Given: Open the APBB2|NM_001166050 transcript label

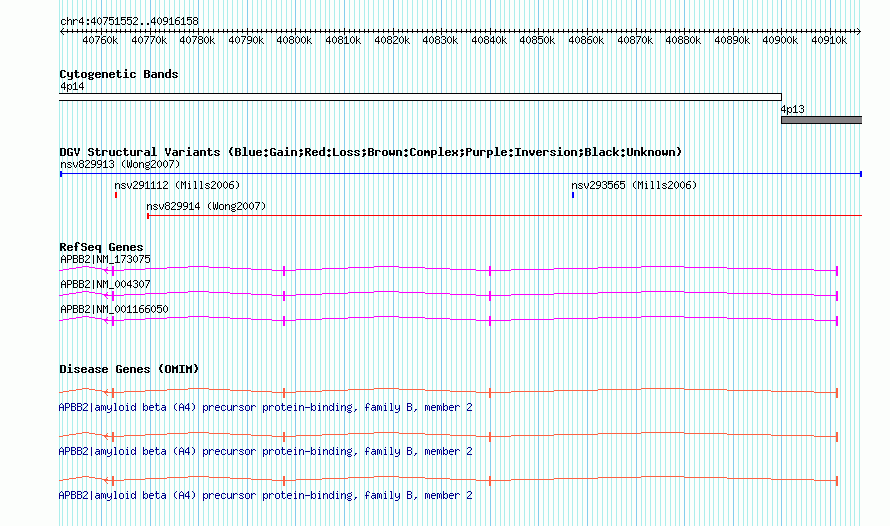Looking at the screenshot, I should [114, 309].
